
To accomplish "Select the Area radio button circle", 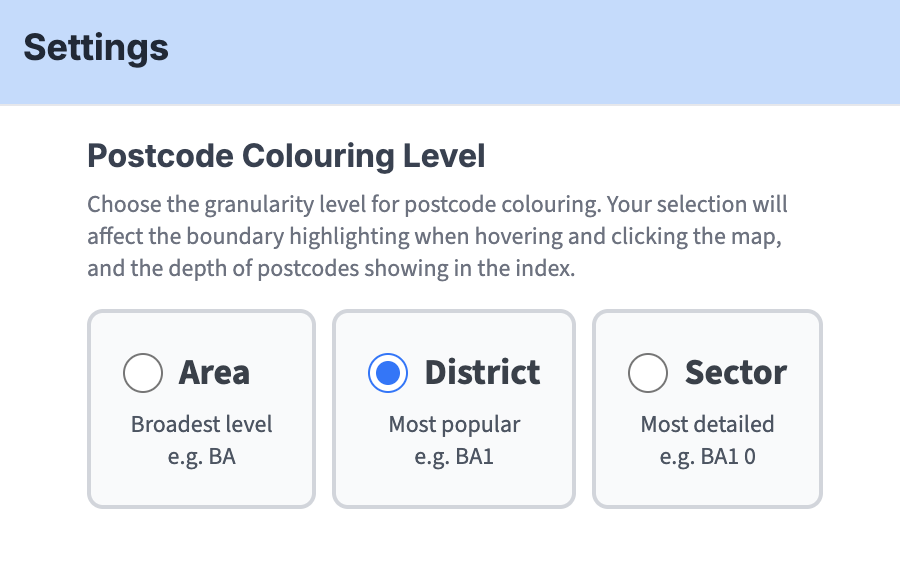I will 143,373.
